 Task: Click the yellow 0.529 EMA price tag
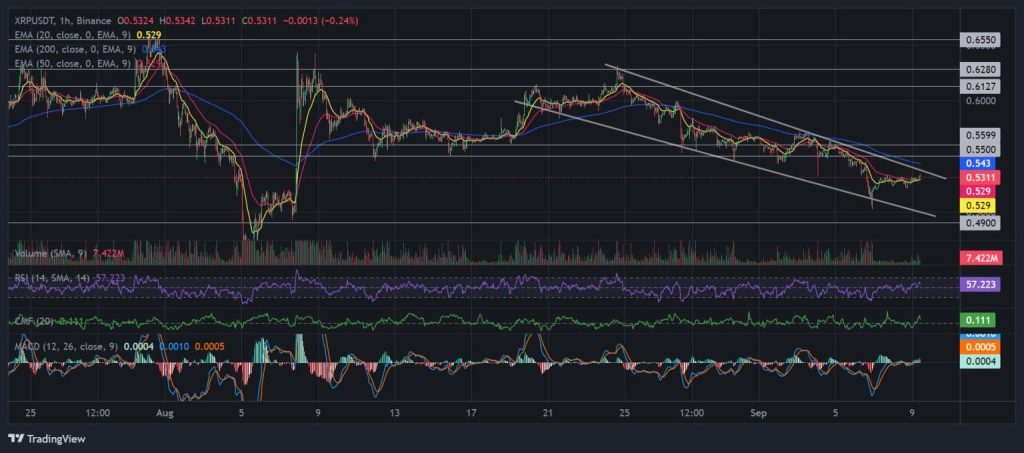pyautogui.click(x=976, y=204)
